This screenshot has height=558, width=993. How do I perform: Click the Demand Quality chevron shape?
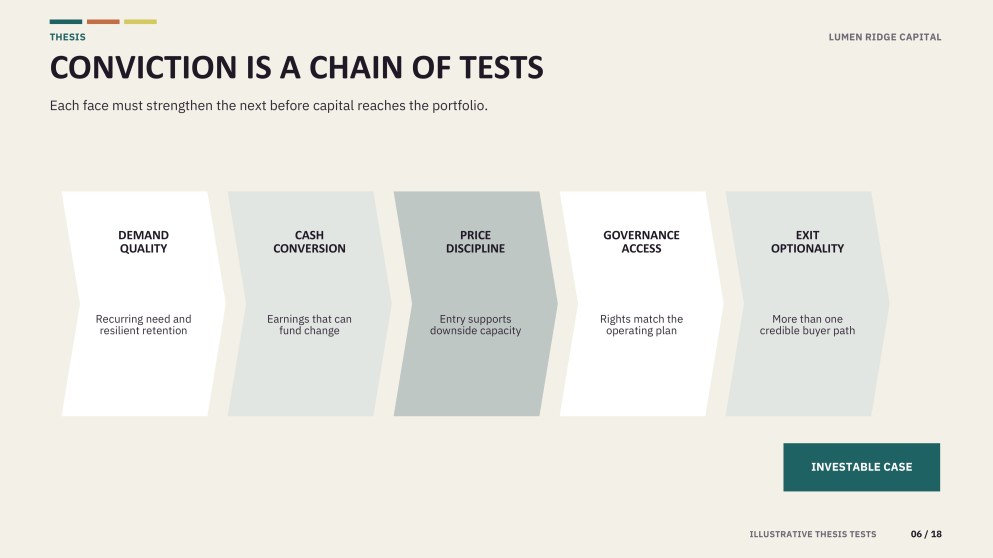tap(144, 303)
